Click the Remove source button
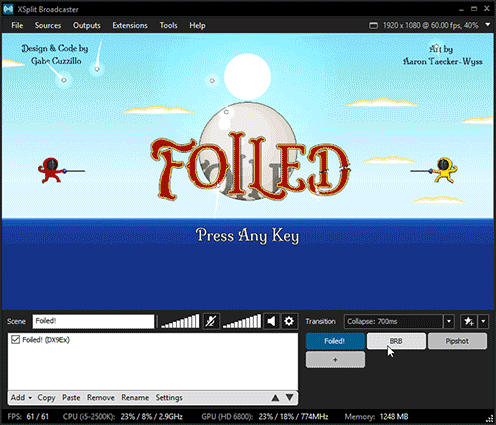496x425 pixels. point(101,397)
